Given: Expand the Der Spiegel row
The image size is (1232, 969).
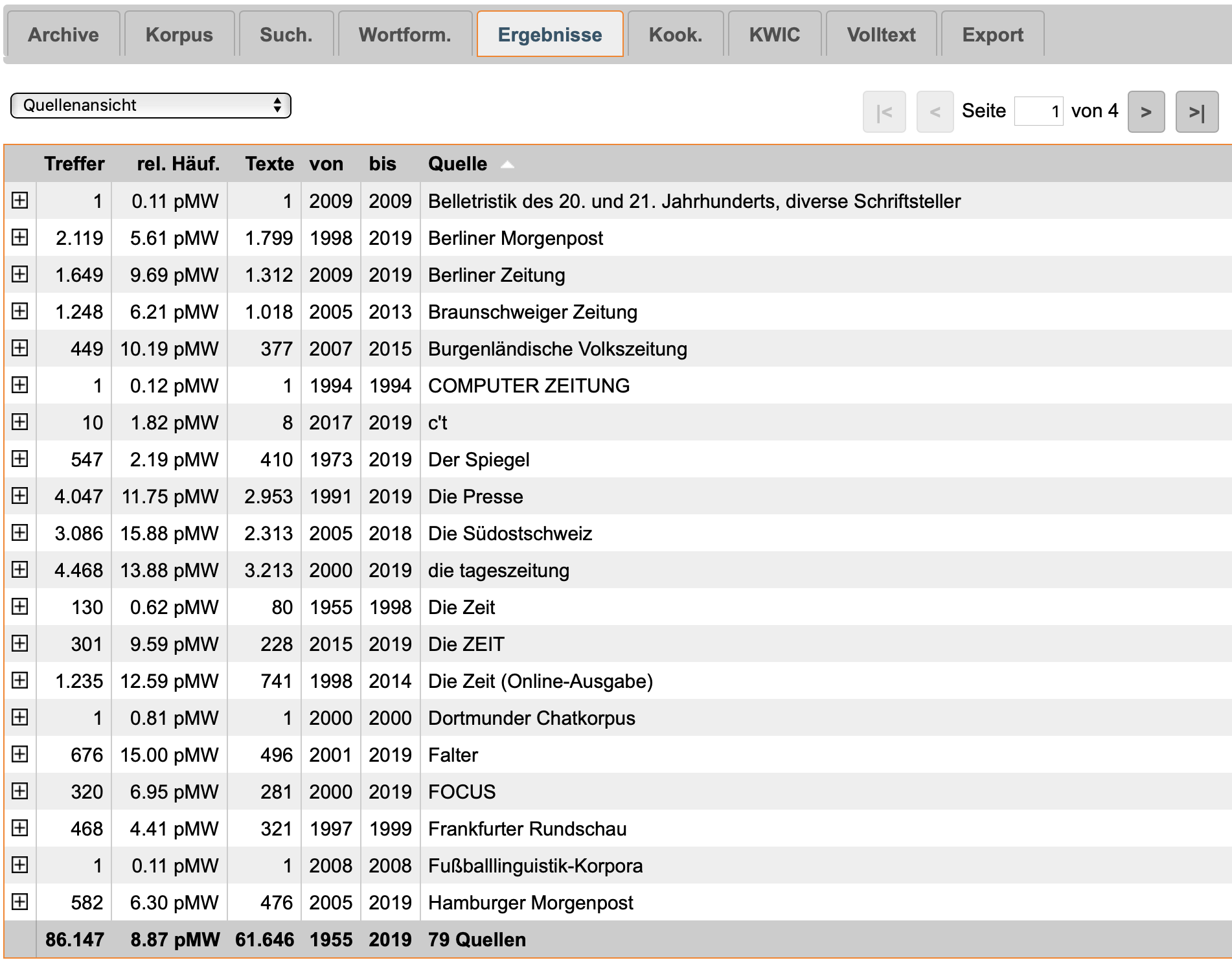Looking at the screenshot, I should click(x=20, y=459).
